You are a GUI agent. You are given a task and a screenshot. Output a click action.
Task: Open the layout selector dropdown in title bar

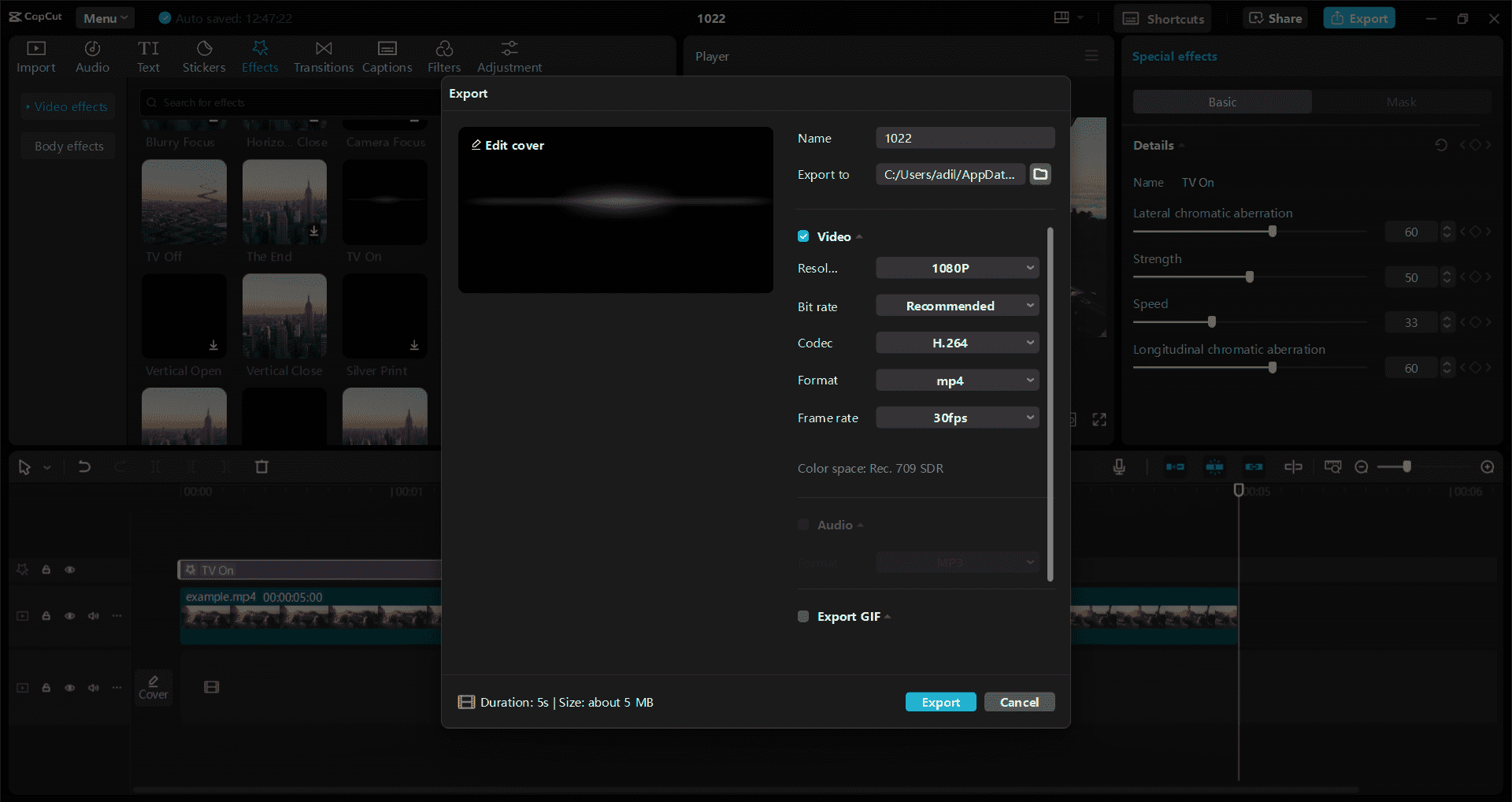coord(1069,17)
